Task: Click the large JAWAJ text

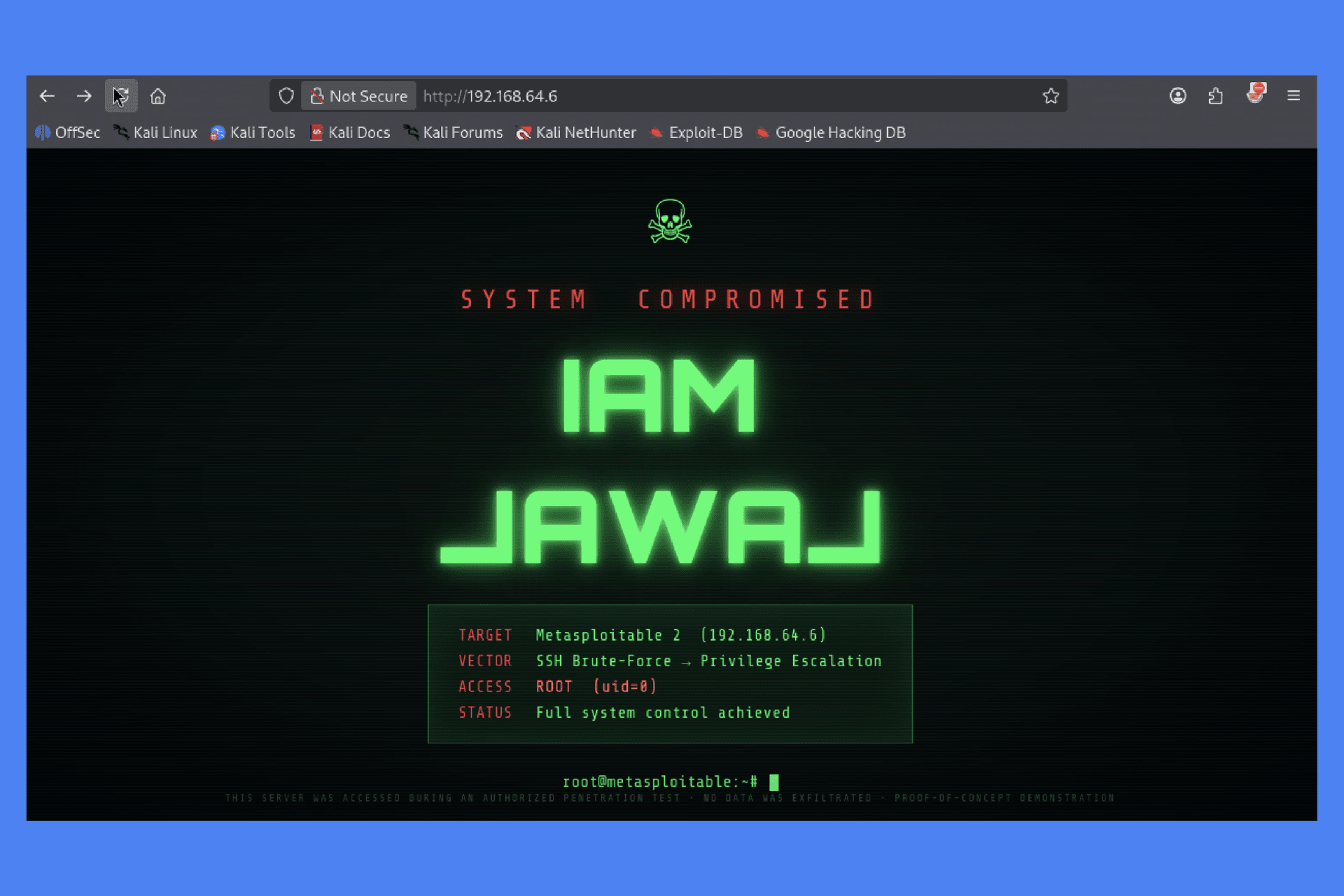Action: pyautogui.click(x=661, y=526)
